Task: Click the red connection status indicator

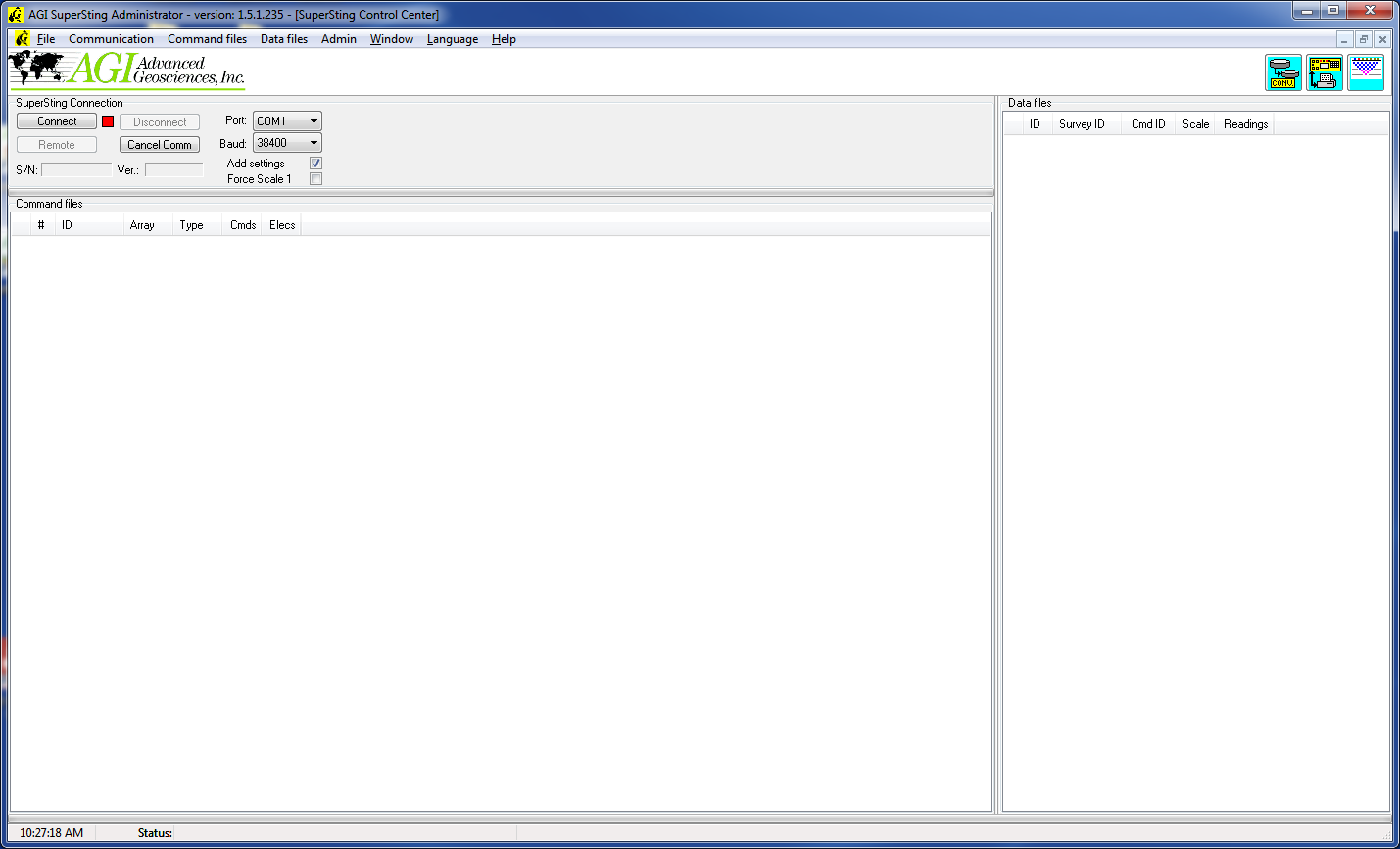Action: 108,121
